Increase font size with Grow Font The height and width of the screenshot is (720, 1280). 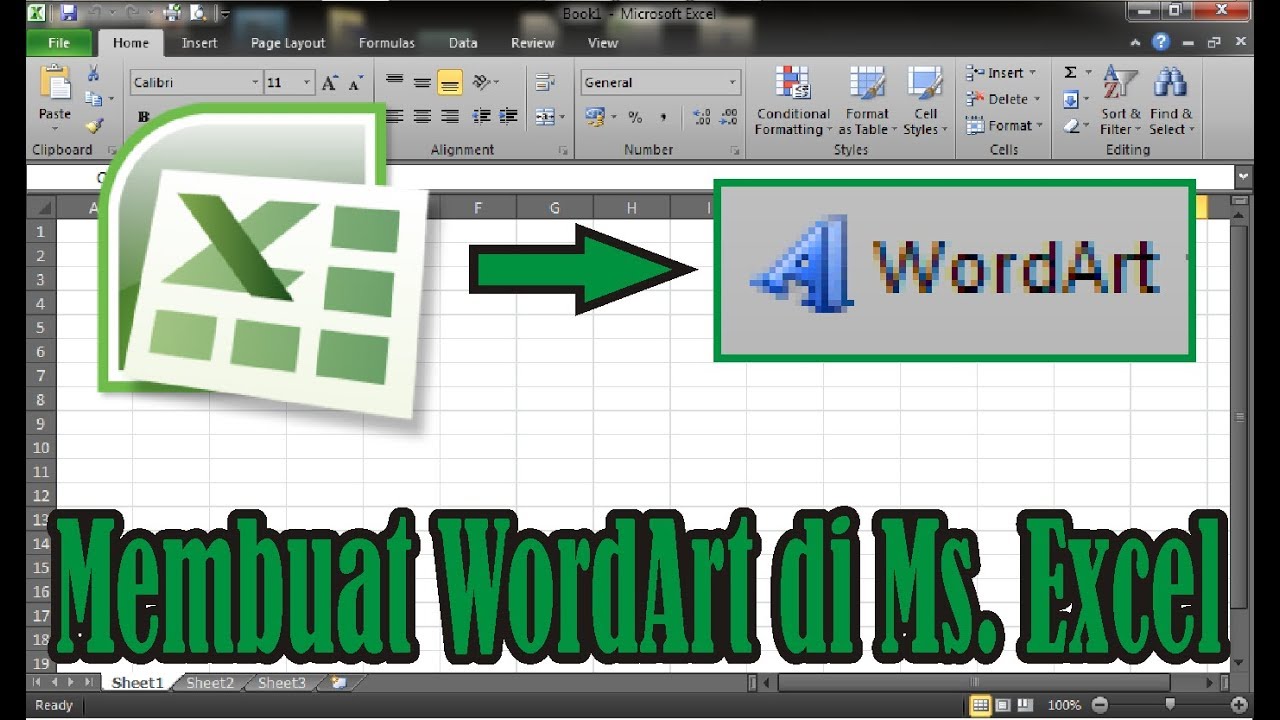[330, 83]
